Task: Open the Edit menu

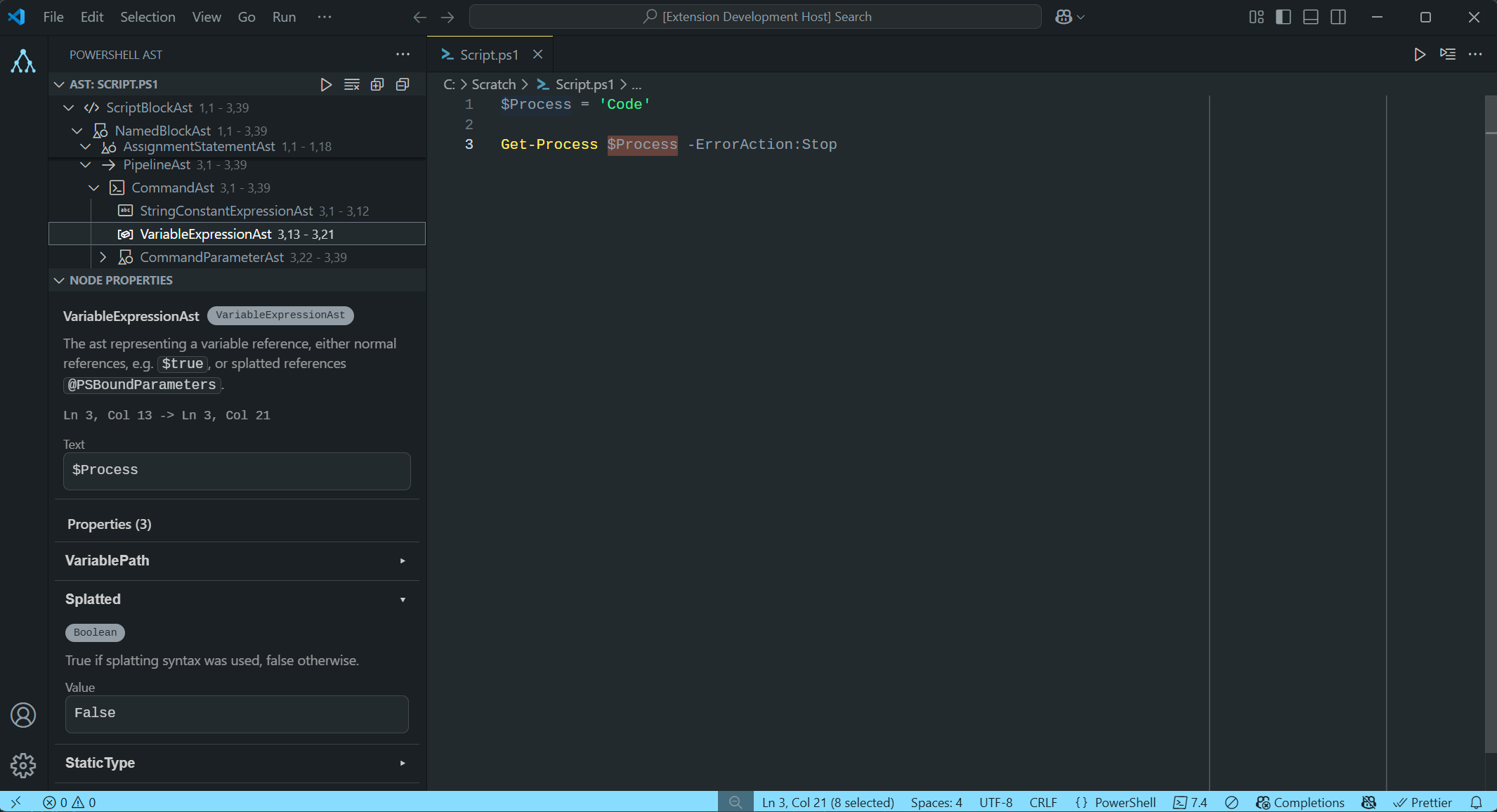Action: click(x=92, y=17)
